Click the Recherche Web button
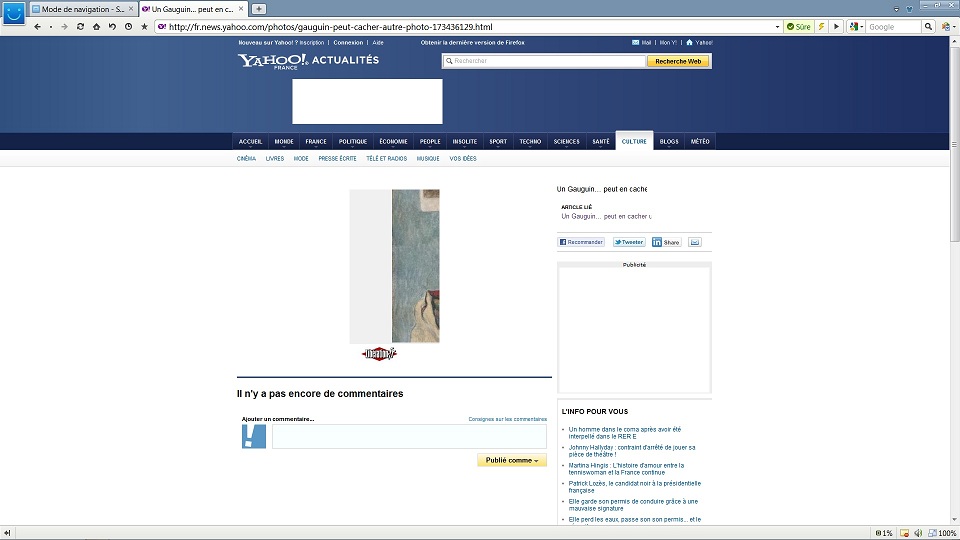 click(x=678, y=61)
